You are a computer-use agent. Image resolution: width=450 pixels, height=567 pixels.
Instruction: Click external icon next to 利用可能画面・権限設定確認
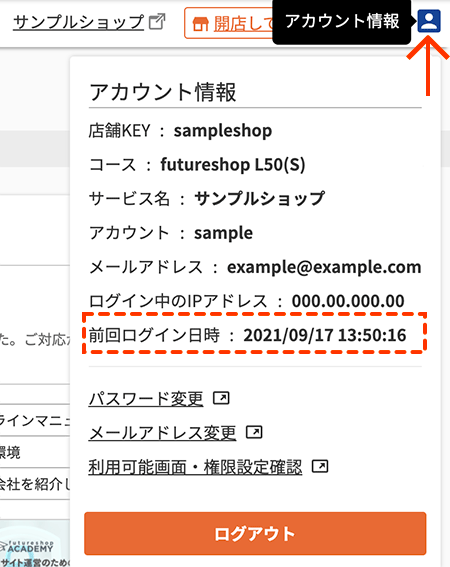[x=320, y=466]
